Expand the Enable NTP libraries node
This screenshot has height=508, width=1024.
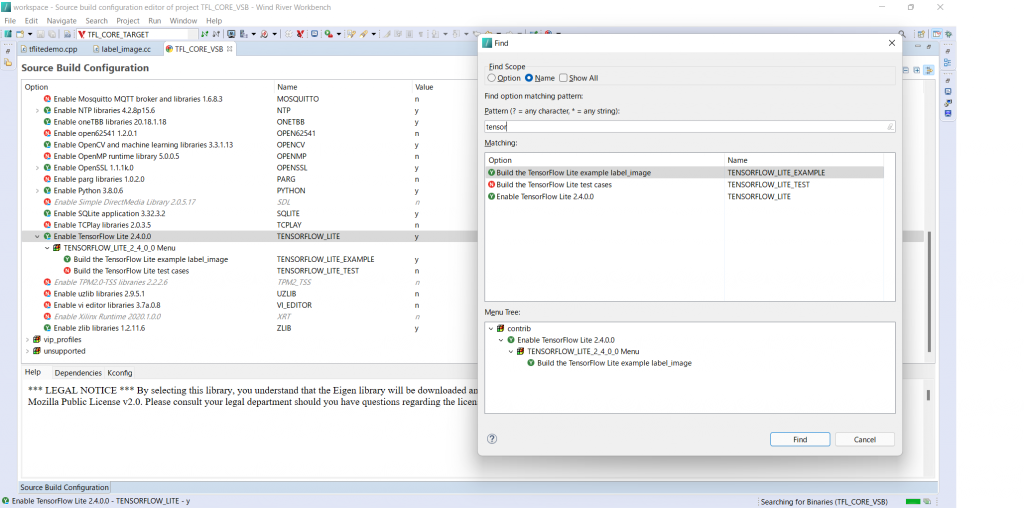[x=37, y=110]
